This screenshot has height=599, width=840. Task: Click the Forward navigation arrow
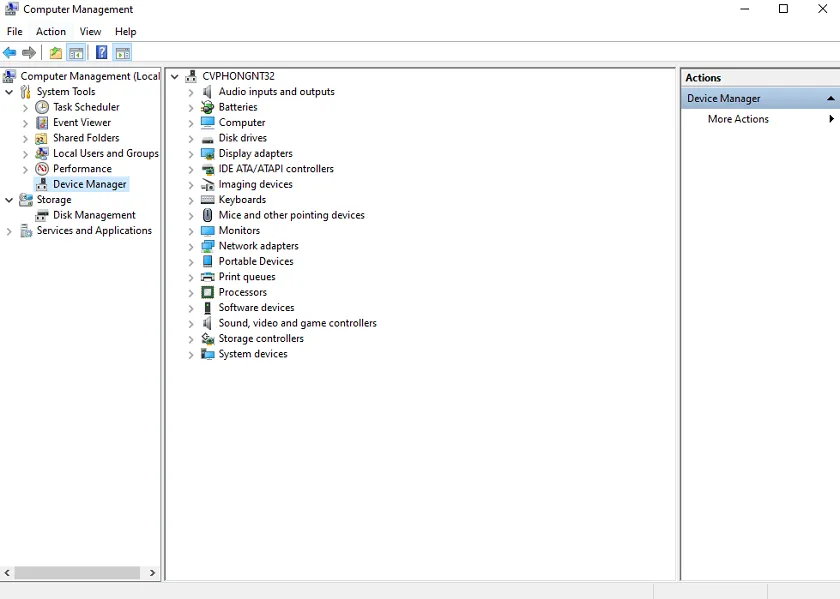pos(28,53)
